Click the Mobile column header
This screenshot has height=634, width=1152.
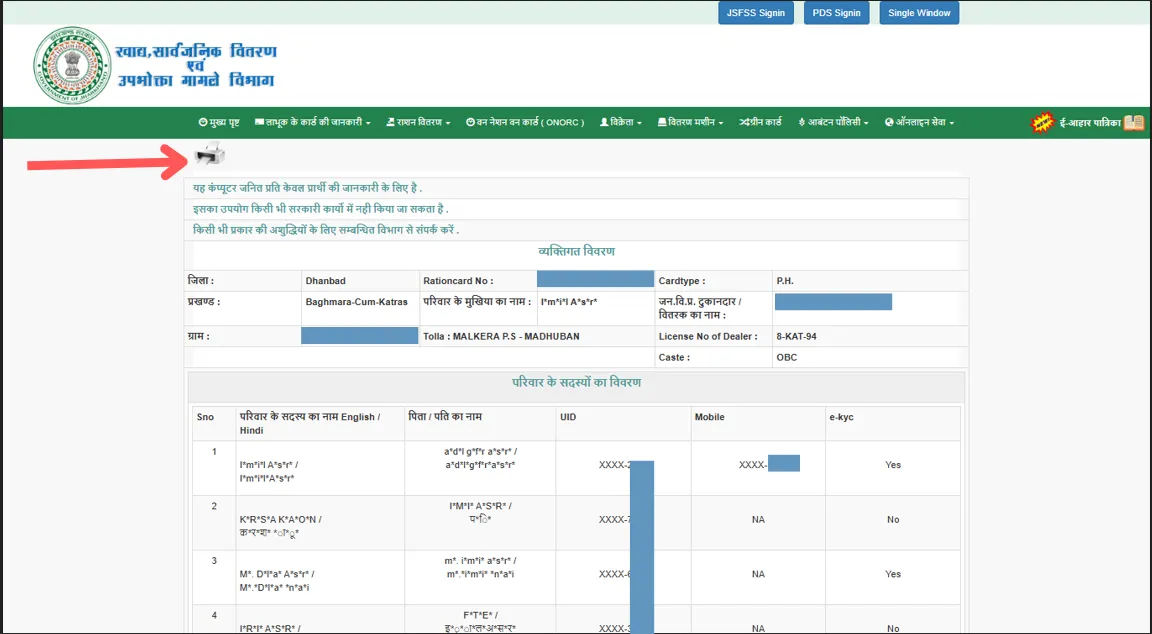click(x=710, y=417)
